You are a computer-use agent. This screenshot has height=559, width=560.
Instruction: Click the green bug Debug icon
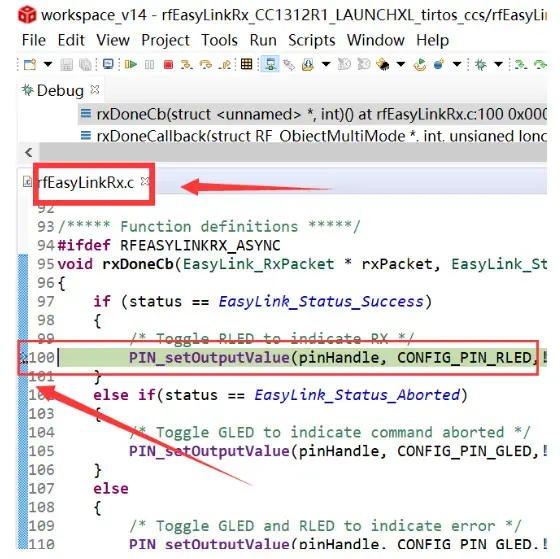[x=480, y=65]
